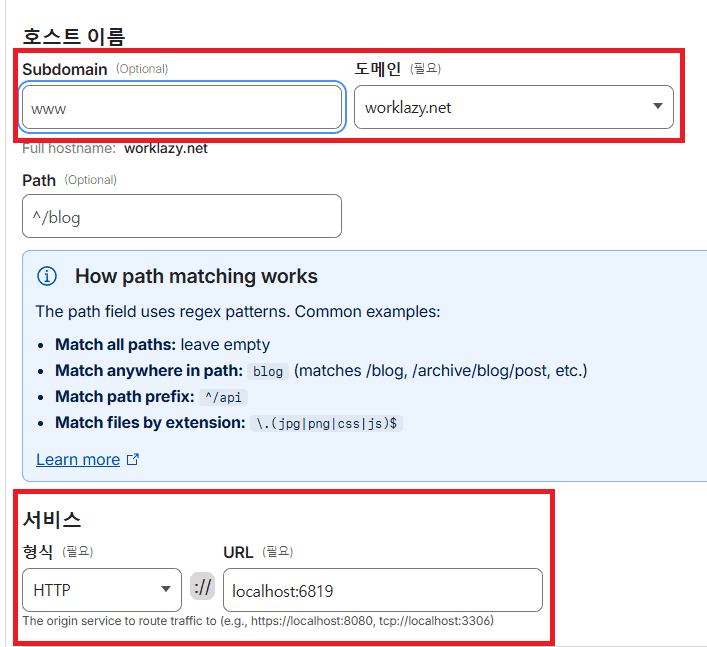Click the URL field with localhost:6819
Image resolution: width=707 pixels, height=647 pixels.
coord(382,590)
